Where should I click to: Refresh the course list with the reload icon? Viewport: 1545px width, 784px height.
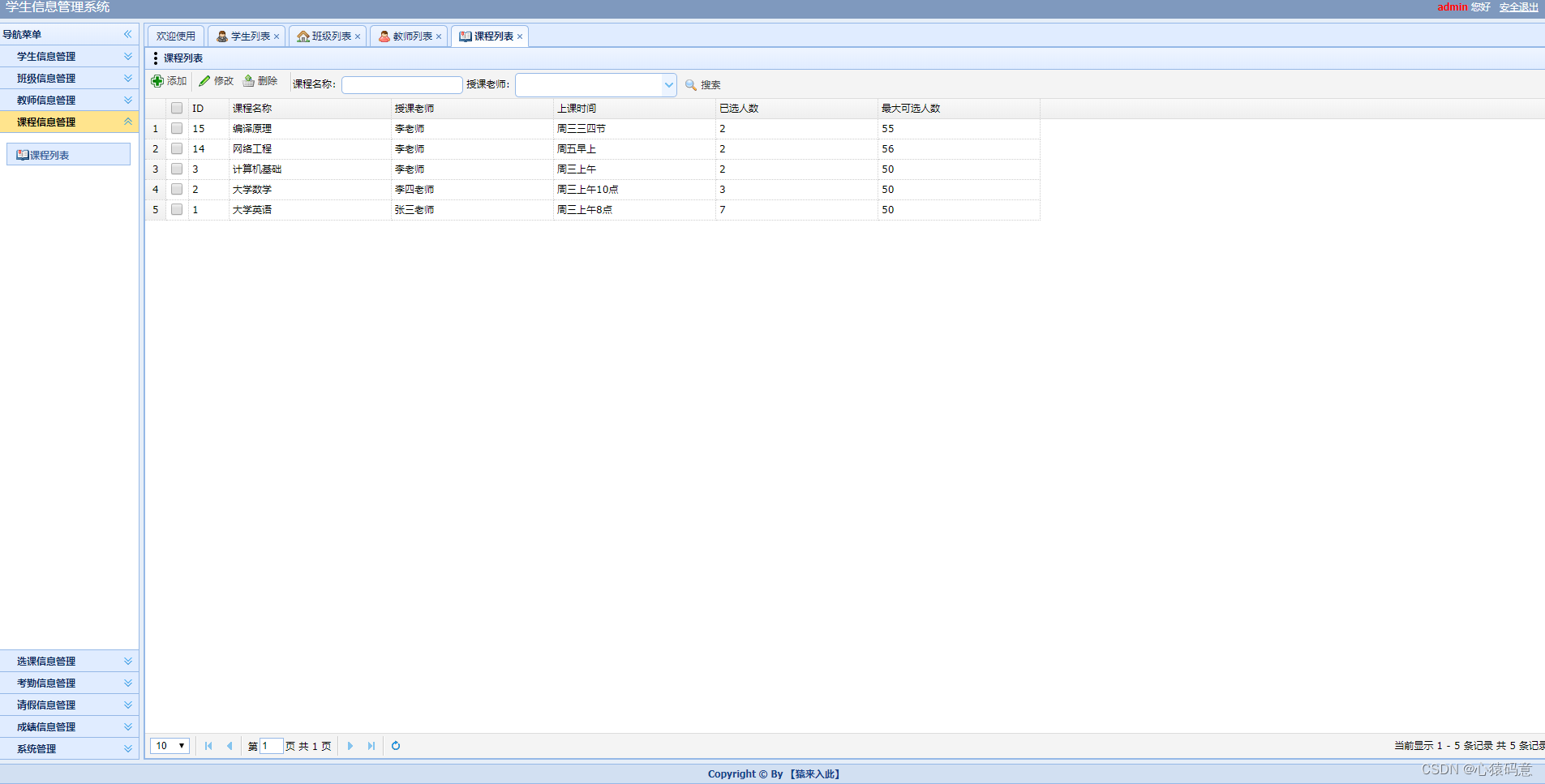click(395, 745)
